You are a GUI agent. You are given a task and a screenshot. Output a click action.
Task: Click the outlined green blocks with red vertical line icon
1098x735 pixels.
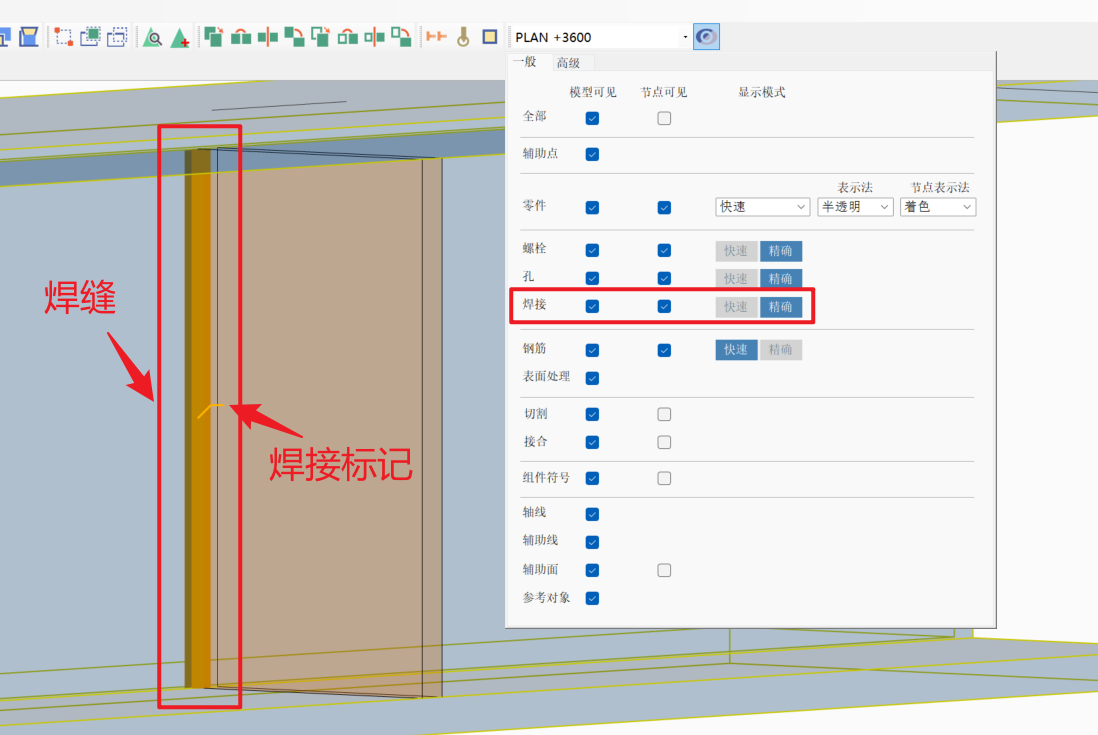(x=375, y=36)
